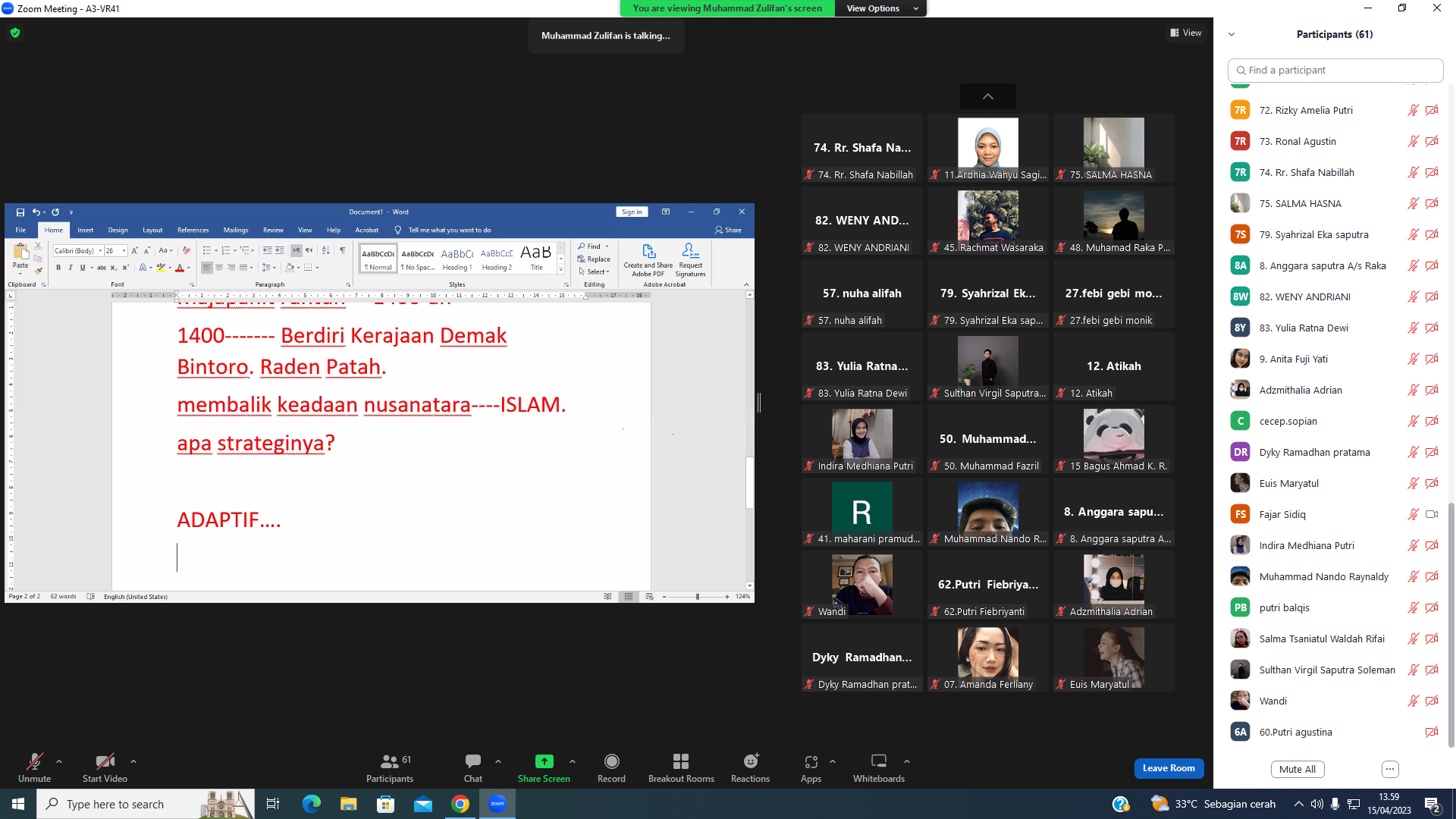1456x819 pixels.
Task: Click the Save icon in Word title bar
Action: coord(20,212)
